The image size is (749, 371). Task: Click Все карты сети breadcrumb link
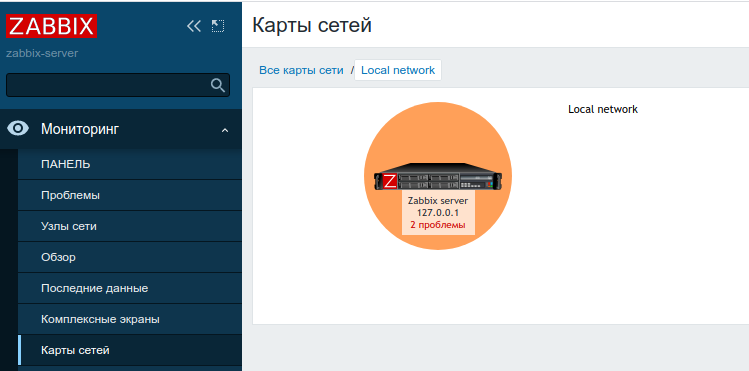(x=301, y=70)
